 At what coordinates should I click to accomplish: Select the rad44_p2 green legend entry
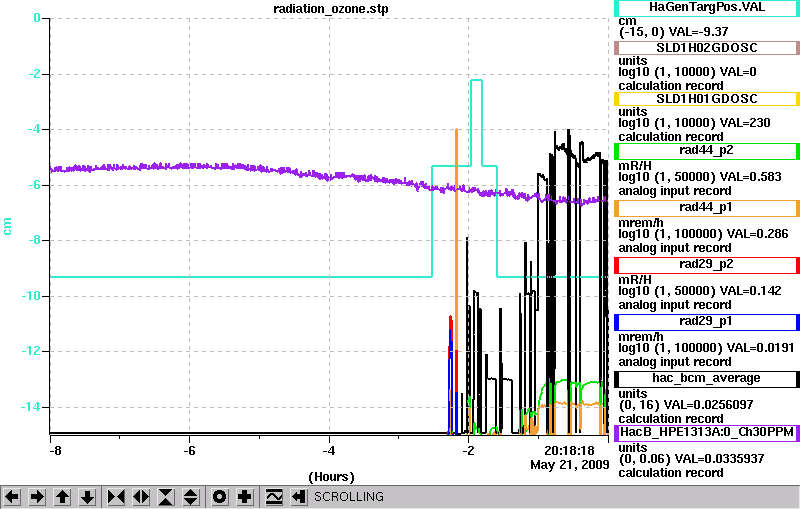707,151
